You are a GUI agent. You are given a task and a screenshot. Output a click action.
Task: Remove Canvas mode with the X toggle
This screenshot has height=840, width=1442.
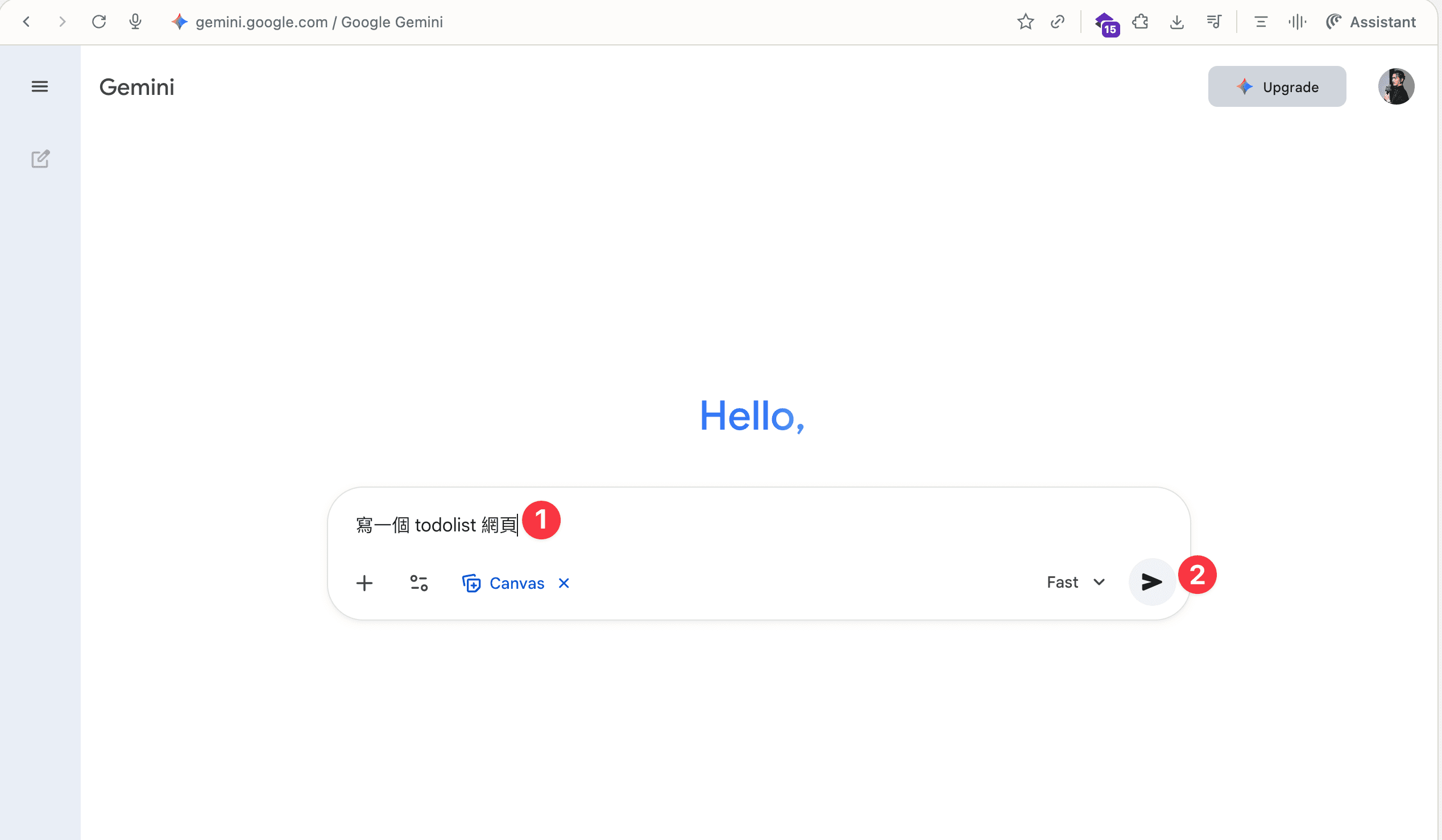coord(563,583)
